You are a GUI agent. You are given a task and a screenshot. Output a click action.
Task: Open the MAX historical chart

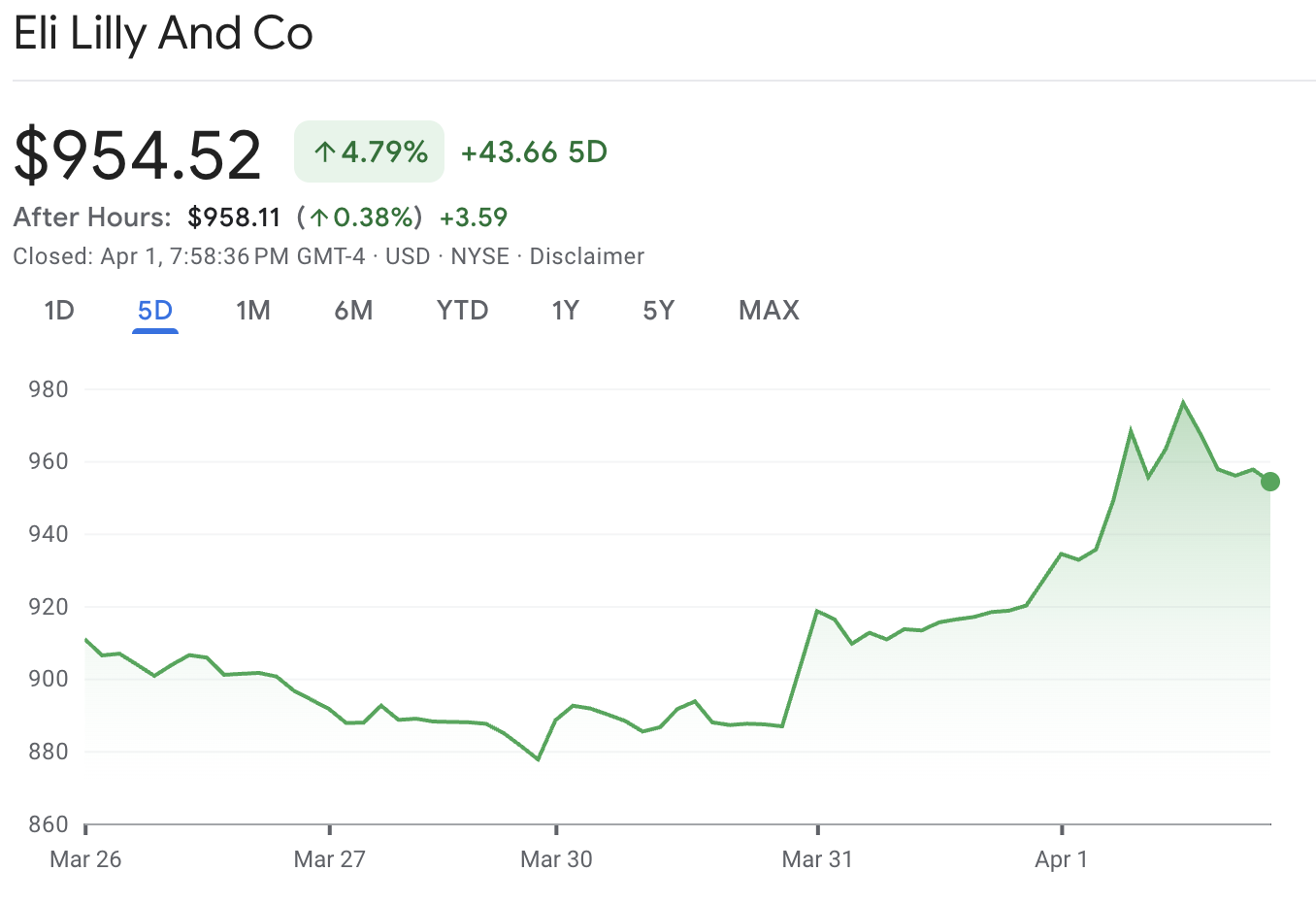[768, 310]
